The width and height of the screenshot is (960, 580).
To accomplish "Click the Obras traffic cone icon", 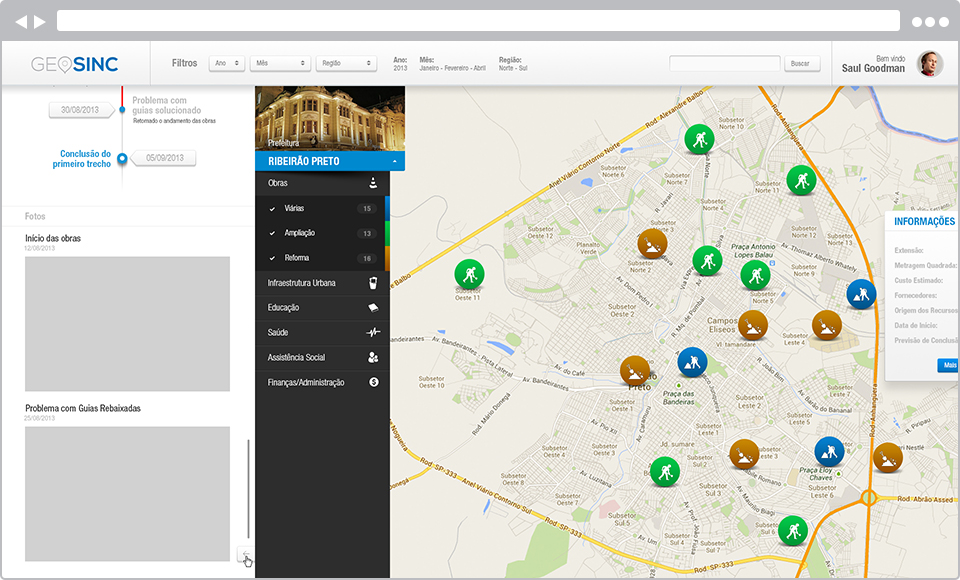I will (373, 183).
